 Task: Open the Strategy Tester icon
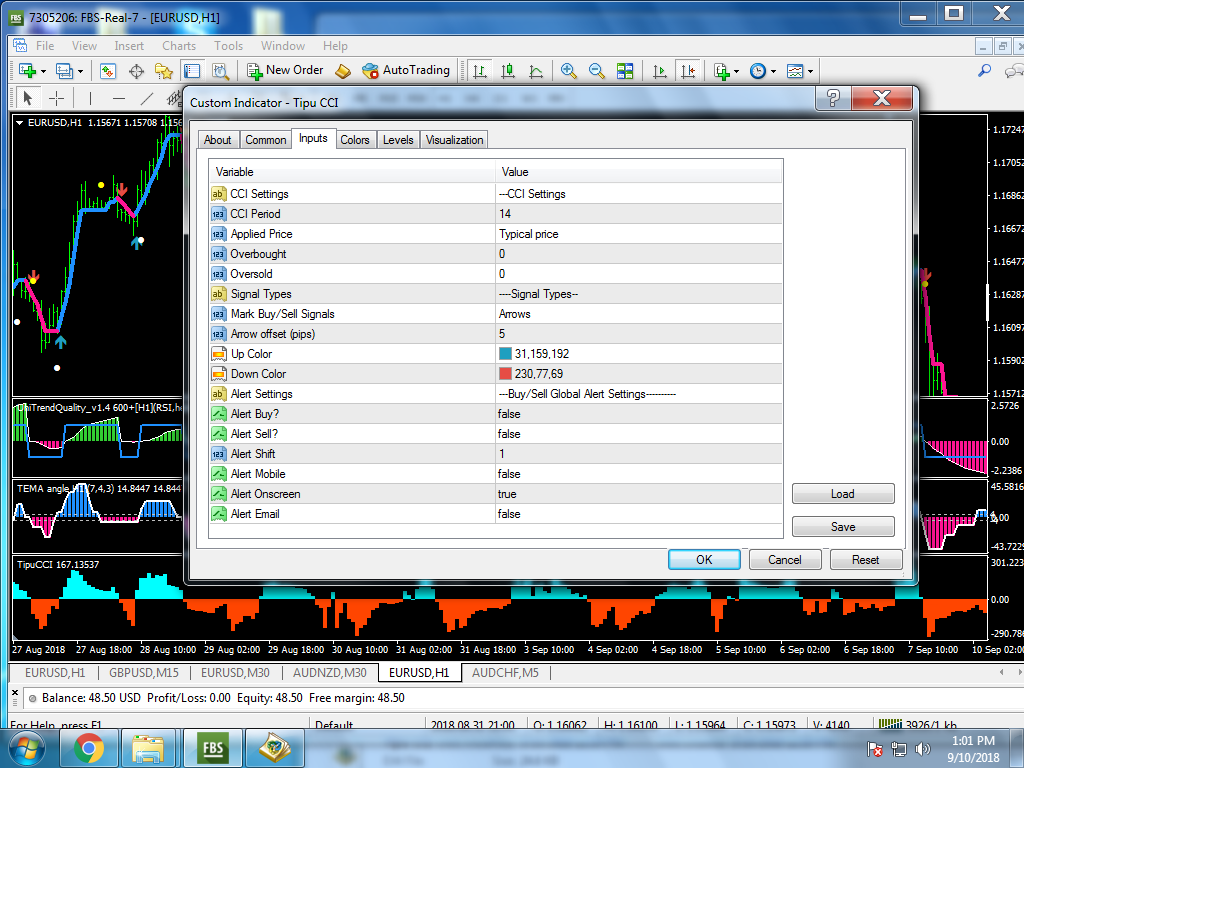(x=220, y=71)
